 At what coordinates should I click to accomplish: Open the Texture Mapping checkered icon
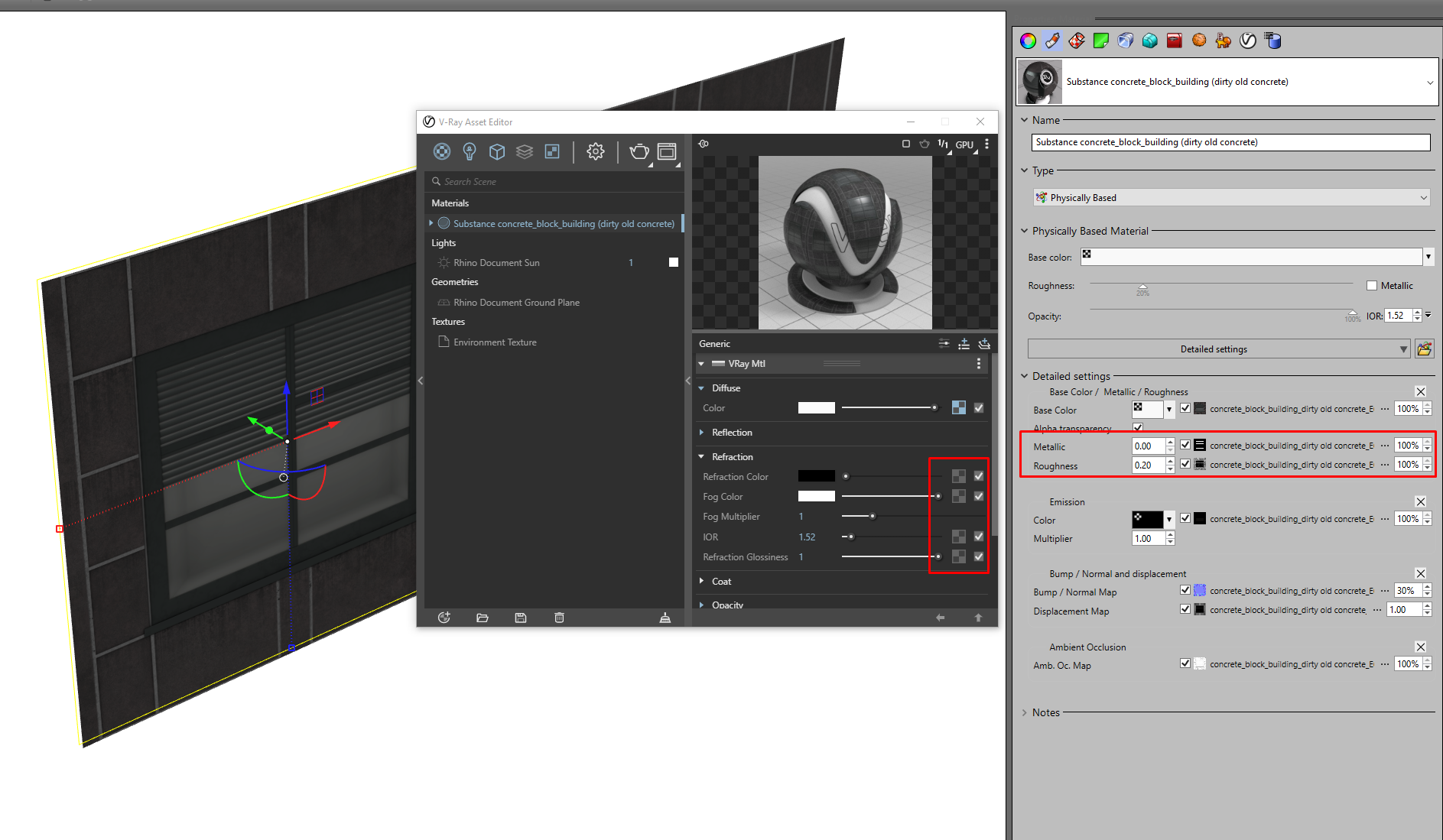[x=1077, y=41]
